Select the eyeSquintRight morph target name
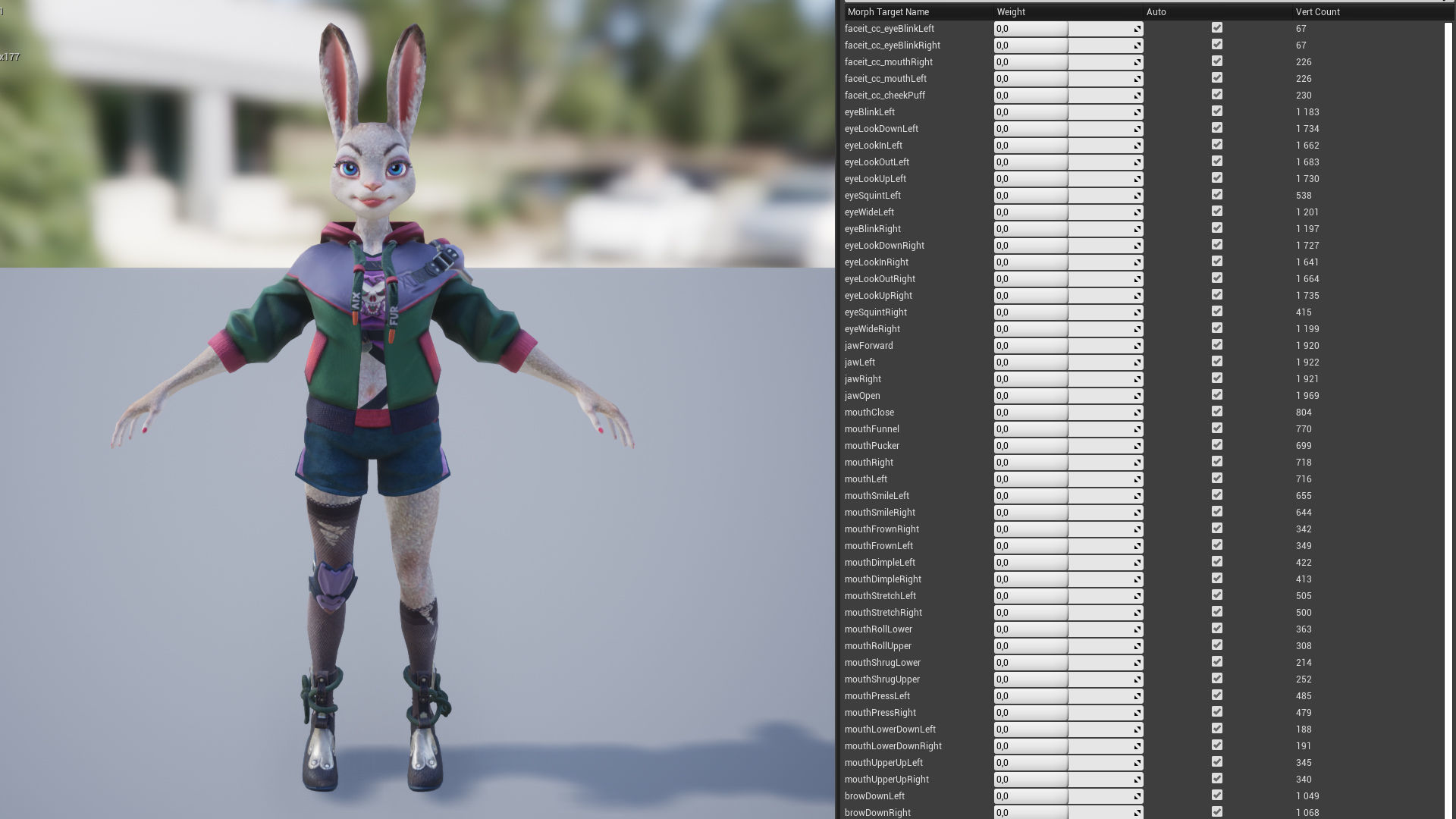The height and width of the screenshot is (819, 1456). click(x=876, y=312)
